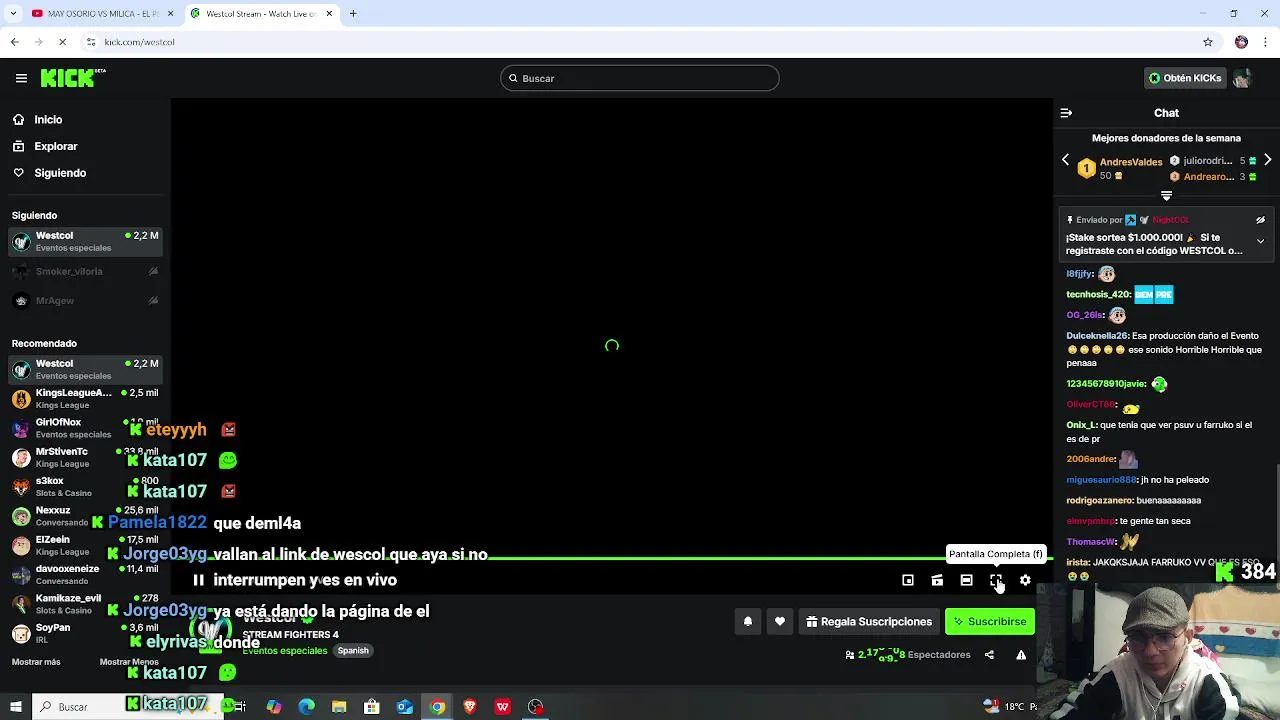Go to Inicio in the sidebar

(x=48, y=120)
